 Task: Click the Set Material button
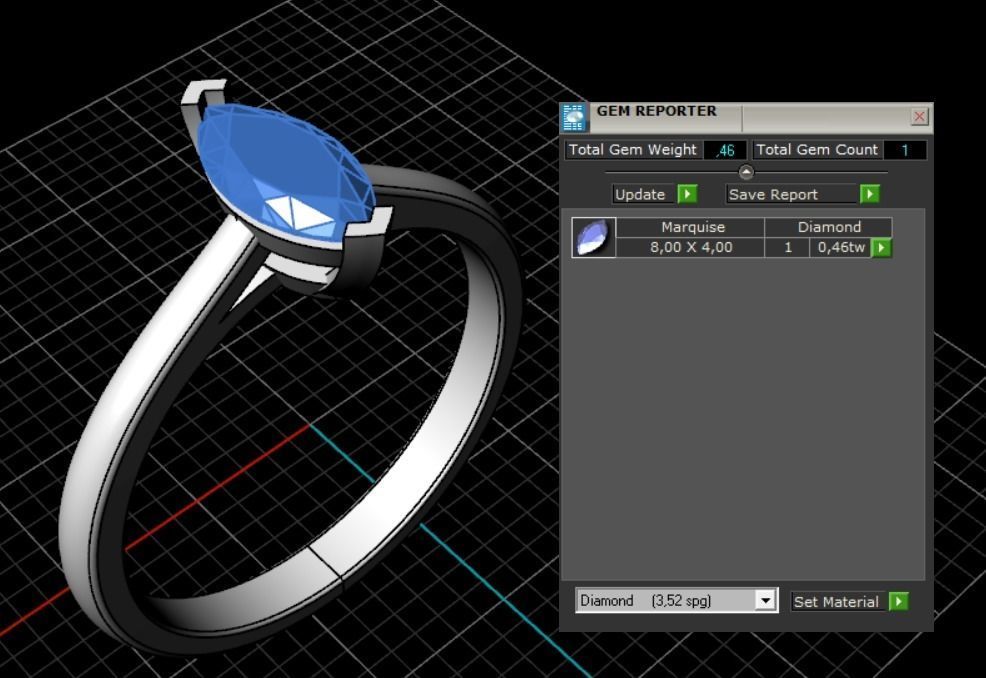[839, 601]
